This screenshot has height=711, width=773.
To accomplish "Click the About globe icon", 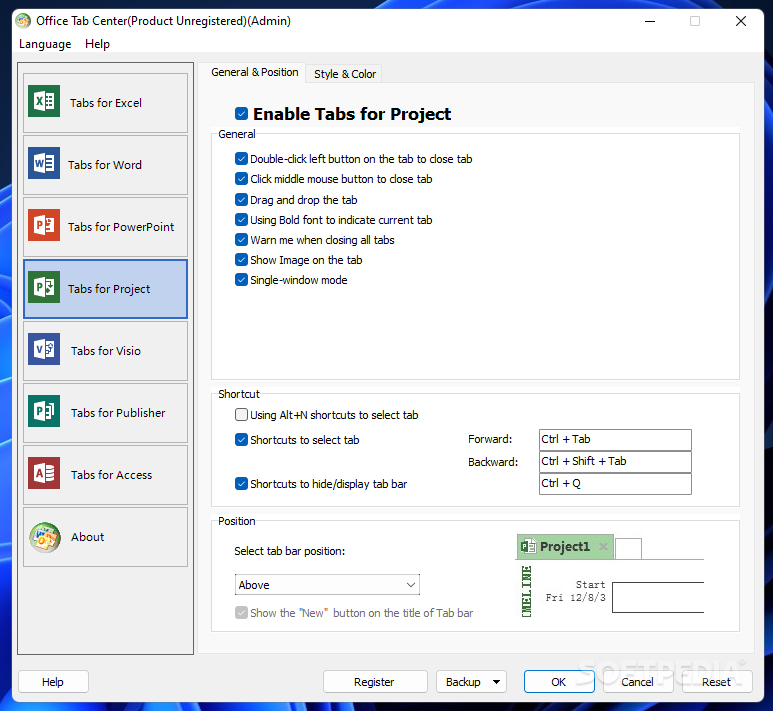I will click(x=45, y=537).
